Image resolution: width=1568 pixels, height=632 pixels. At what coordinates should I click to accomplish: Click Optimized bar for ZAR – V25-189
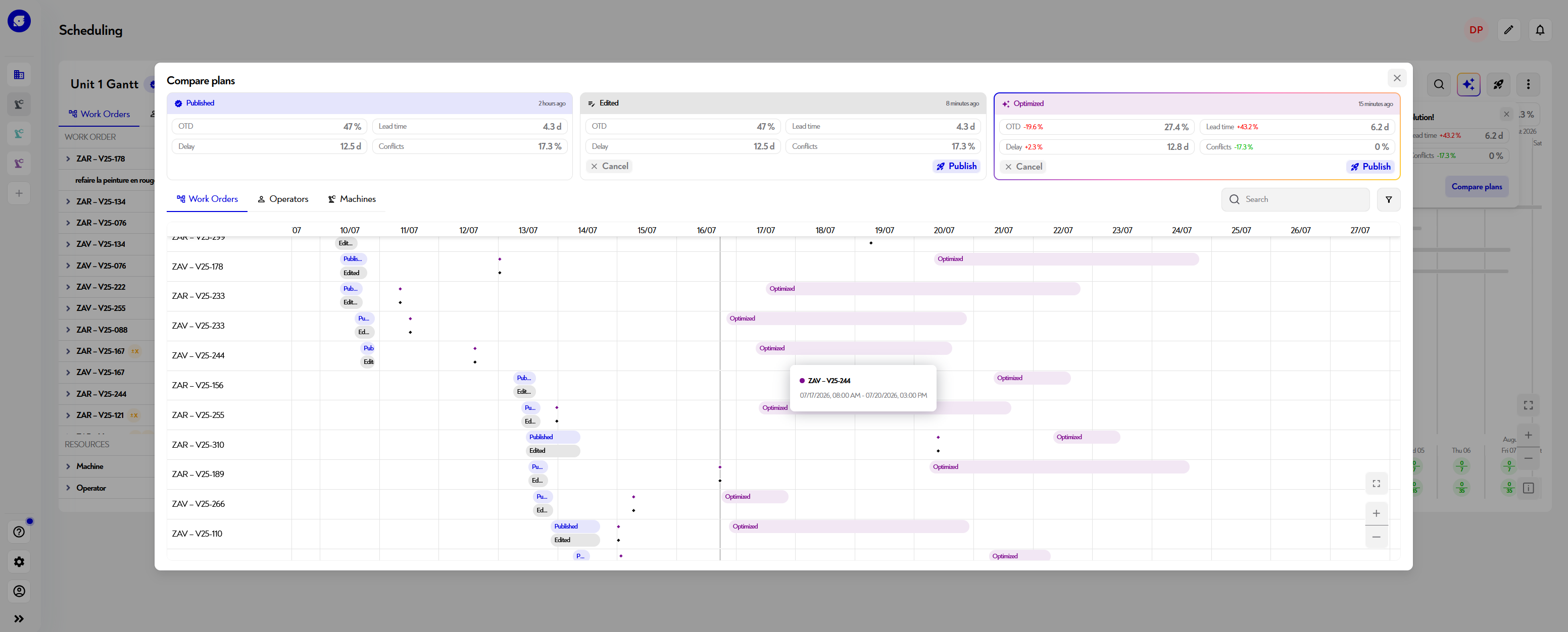[1059, 467]
